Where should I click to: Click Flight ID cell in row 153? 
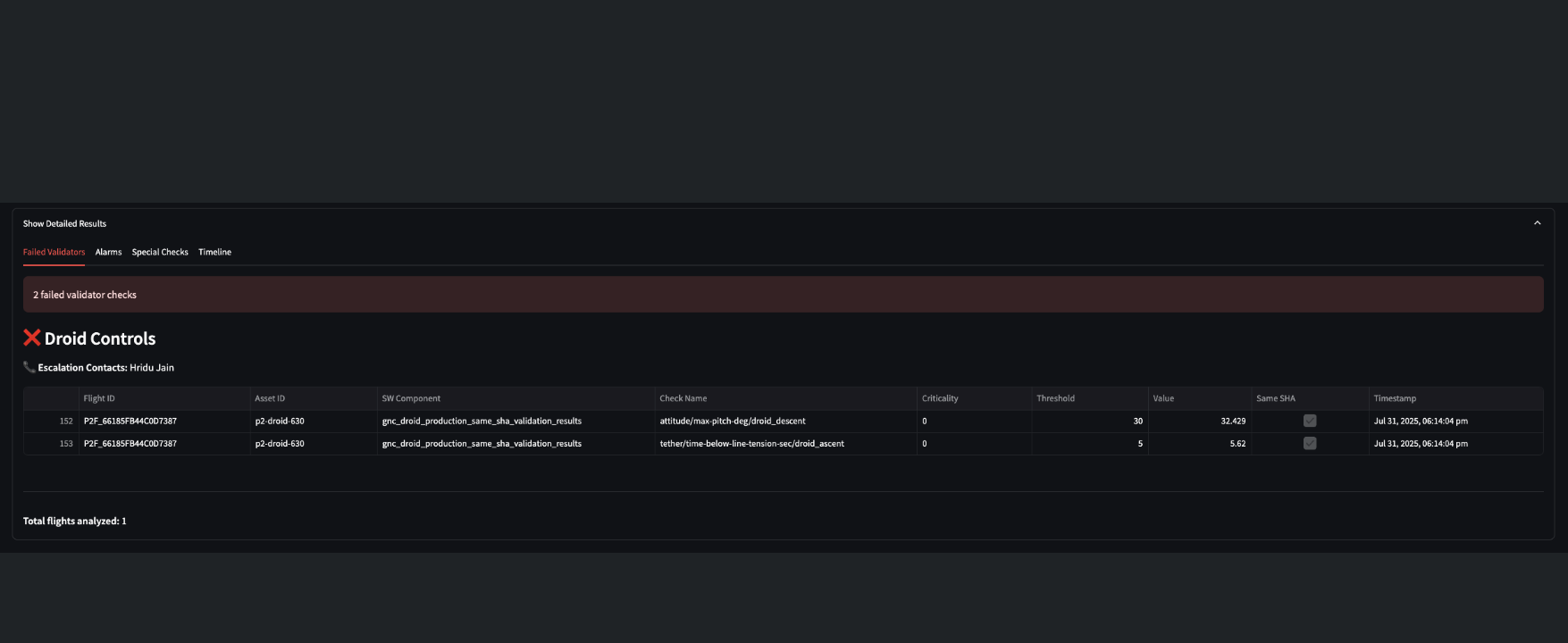click(x=164, y=443)
